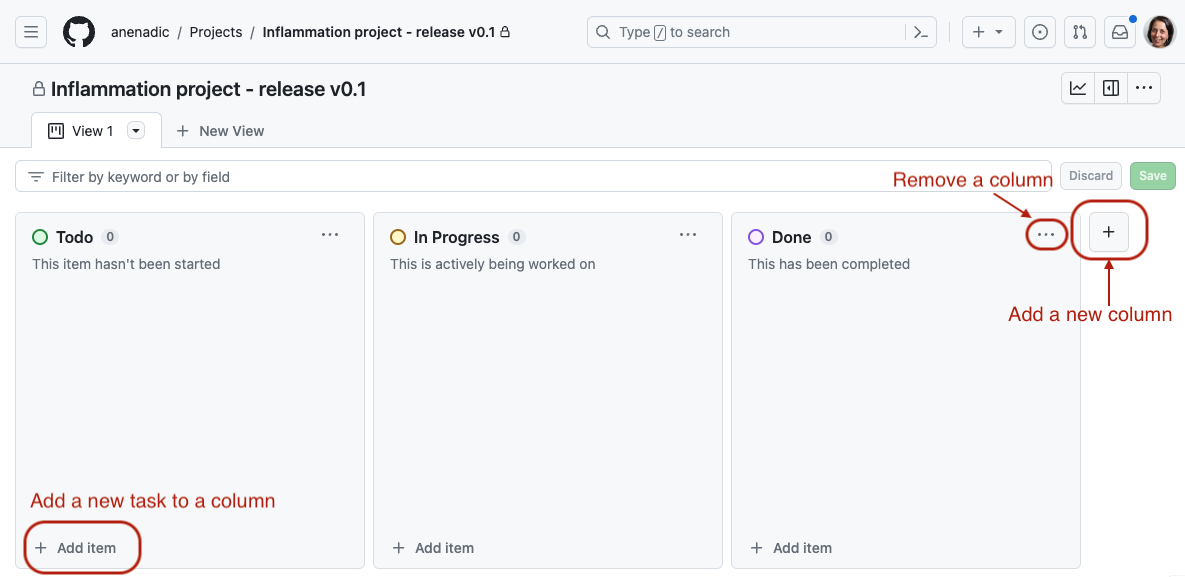The width and height of the screenshot is (1185, 577).
Task: Open the project options ellipsis menu
Action: point(1143,87)
